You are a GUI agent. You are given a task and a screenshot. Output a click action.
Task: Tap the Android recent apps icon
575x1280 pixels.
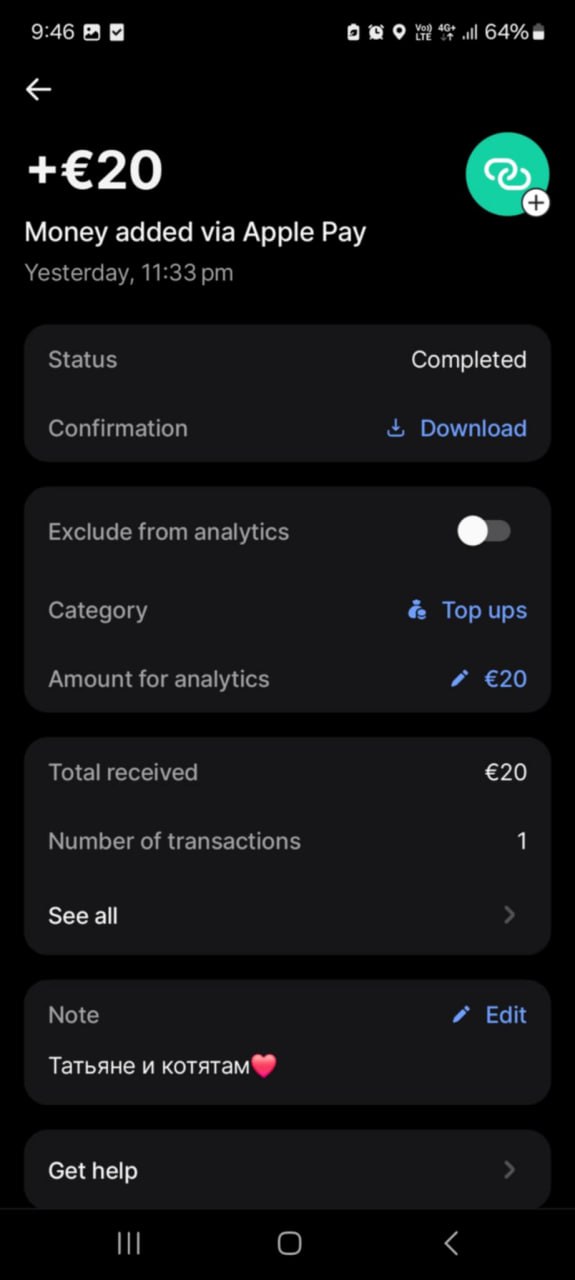tap(129, 1243)
